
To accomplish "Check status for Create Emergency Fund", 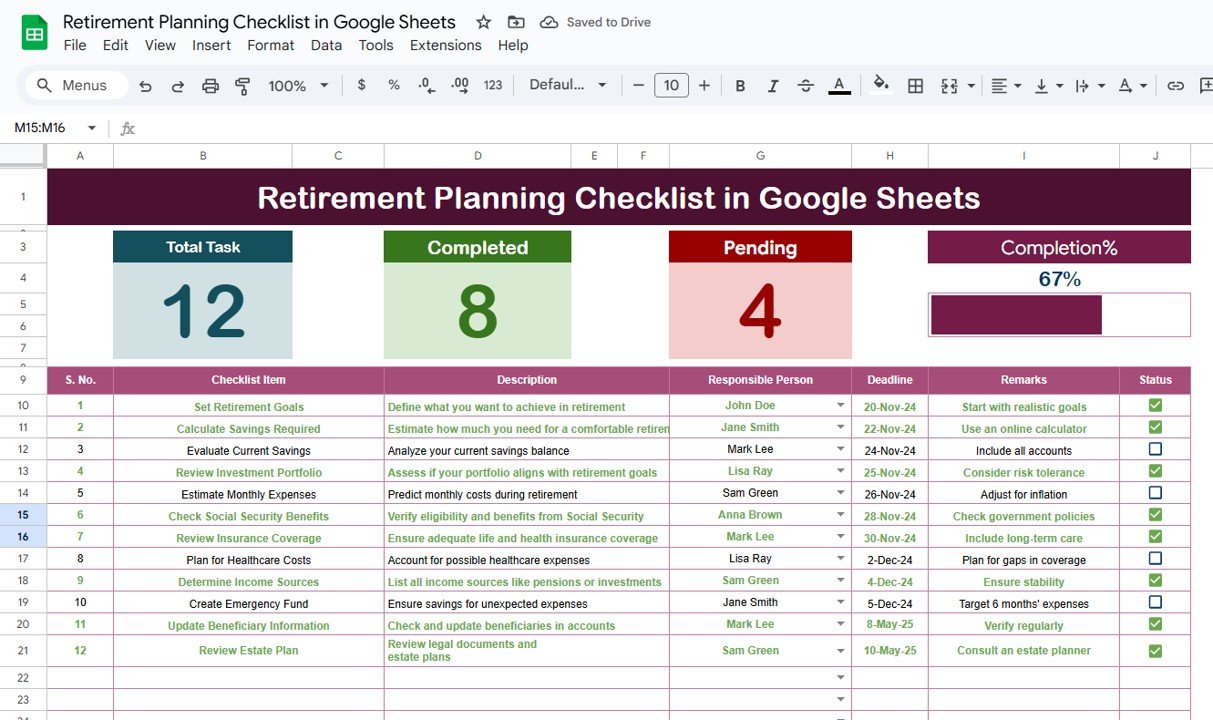I will (x=1155, y=603).
